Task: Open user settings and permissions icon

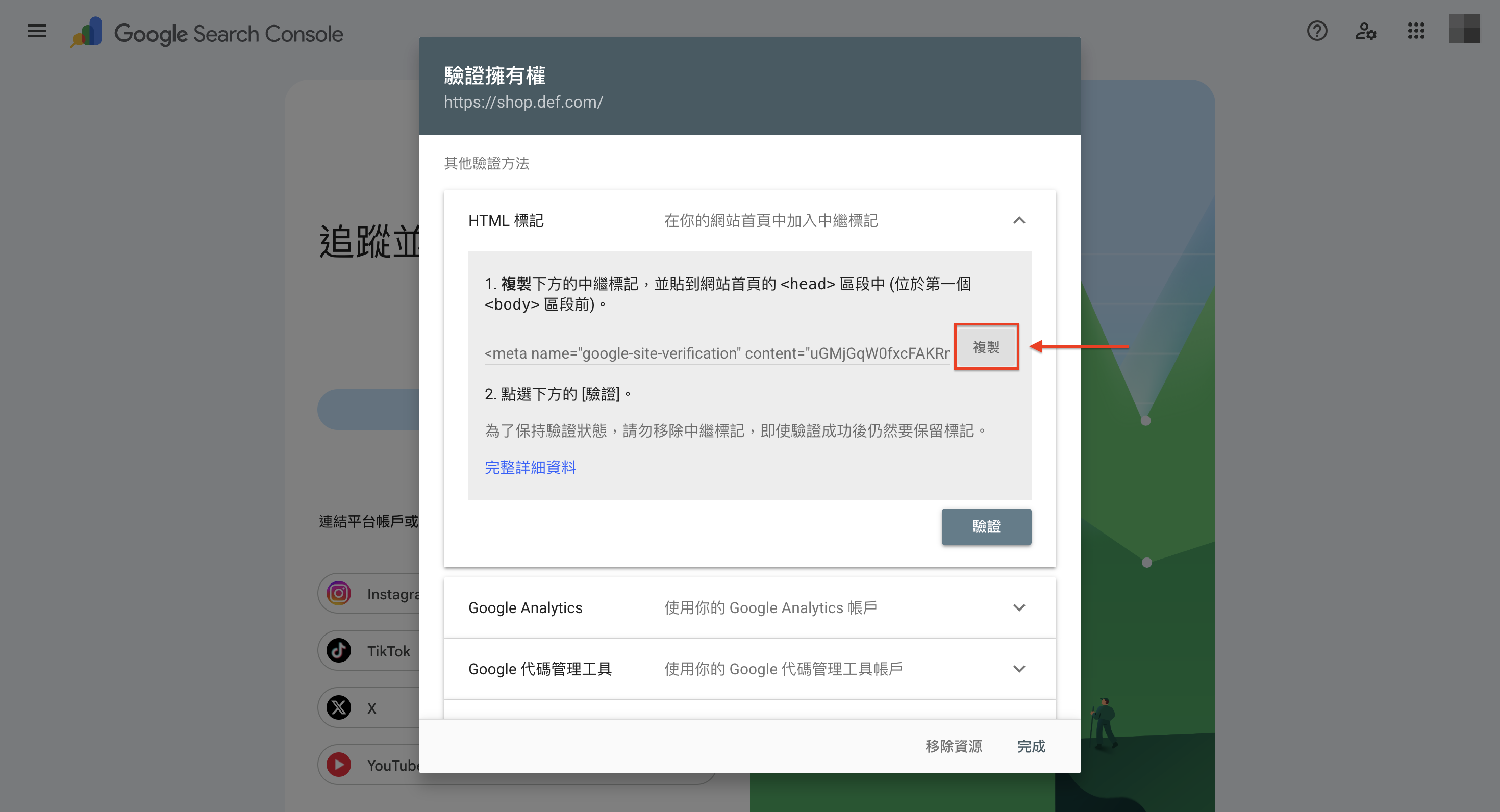Action: (x=1365, y=31)
